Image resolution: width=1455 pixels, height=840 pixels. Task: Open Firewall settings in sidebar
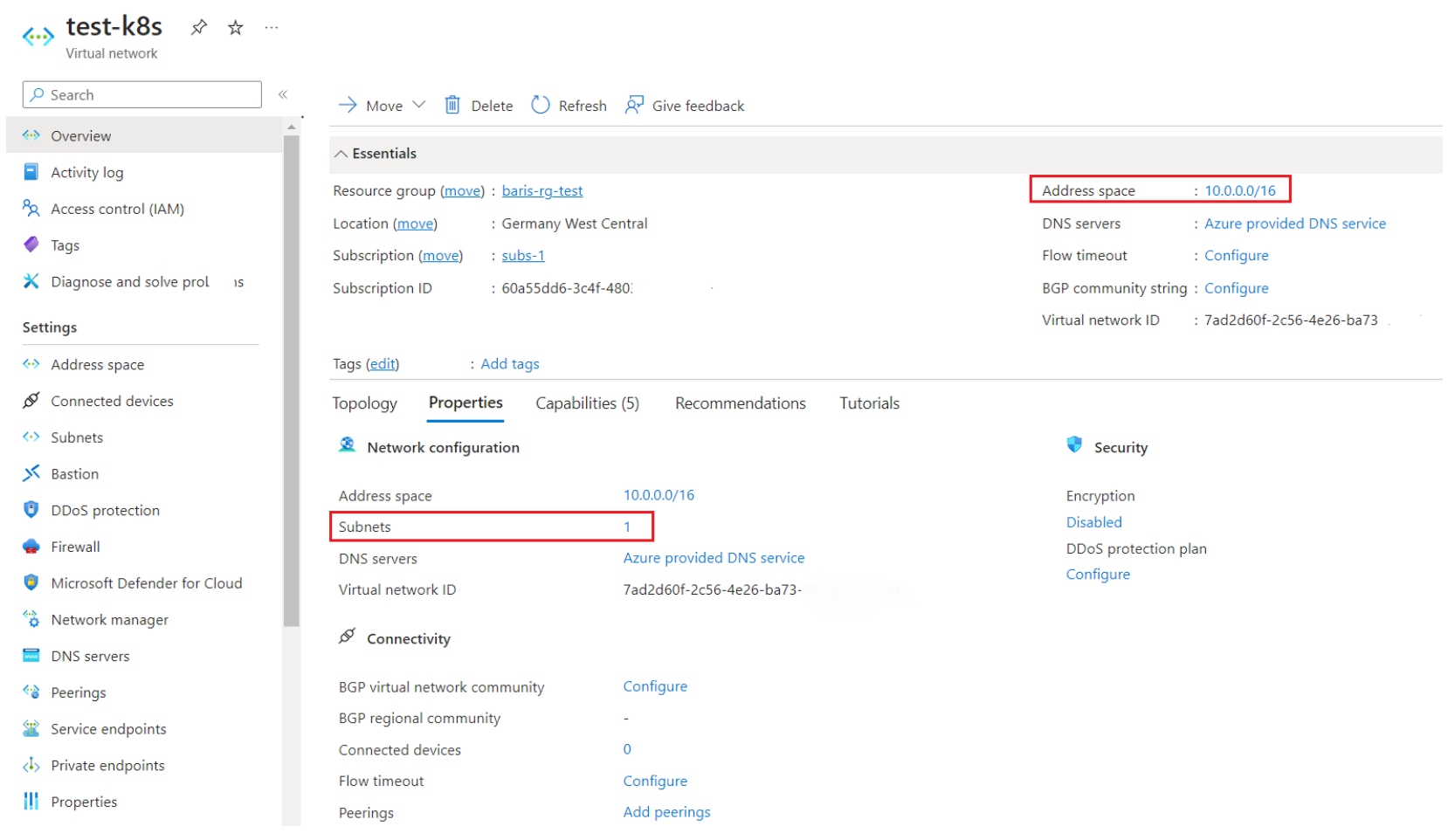75,547
